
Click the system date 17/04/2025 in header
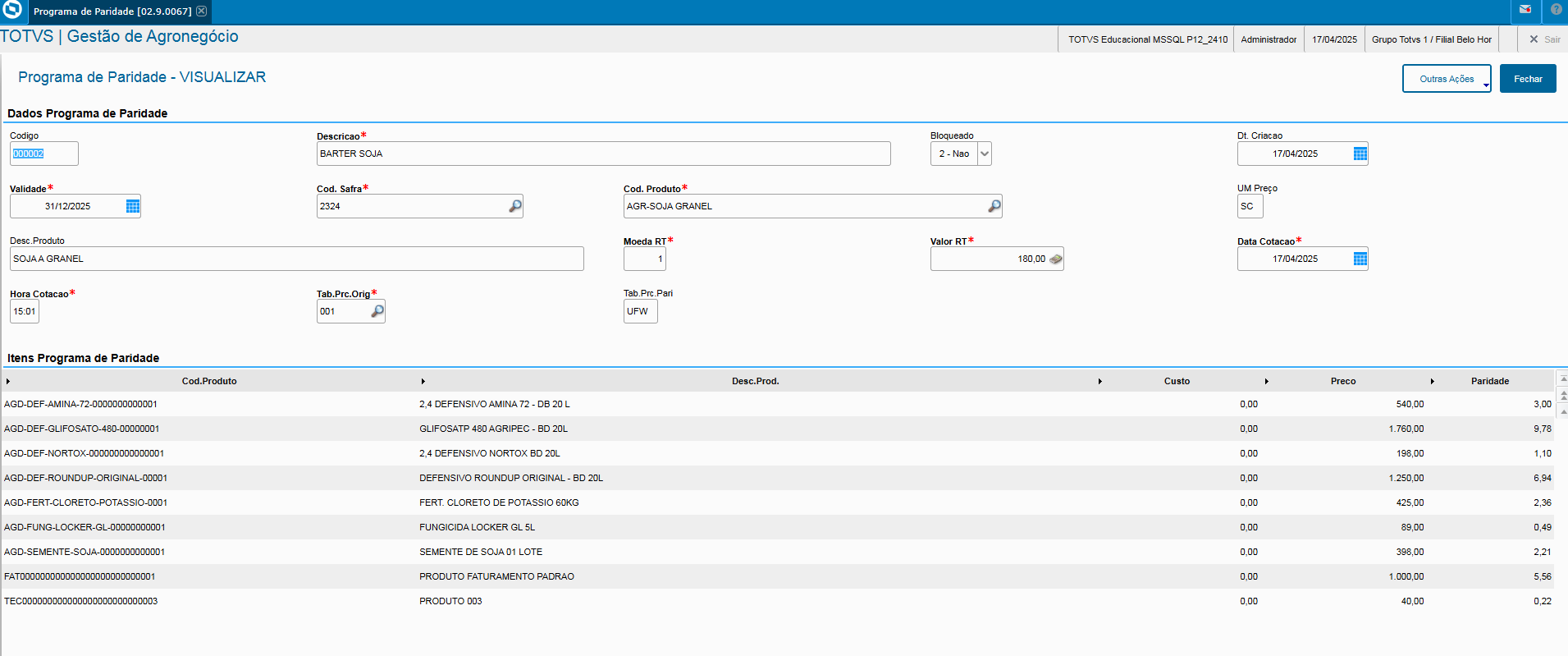pyautogui.click(x=1334, y=39)
